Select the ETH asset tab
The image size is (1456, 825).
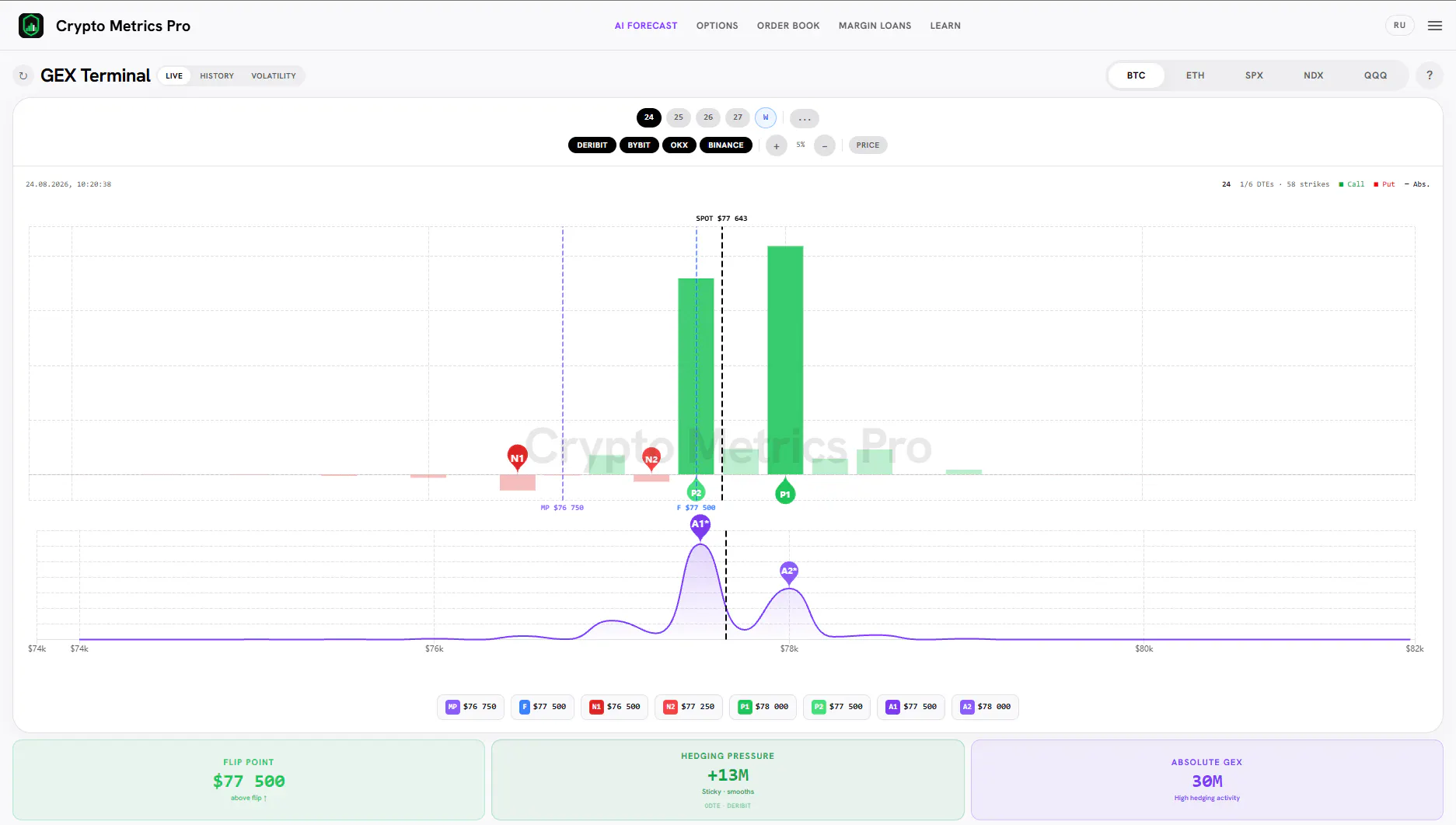tap(1196, 75)
